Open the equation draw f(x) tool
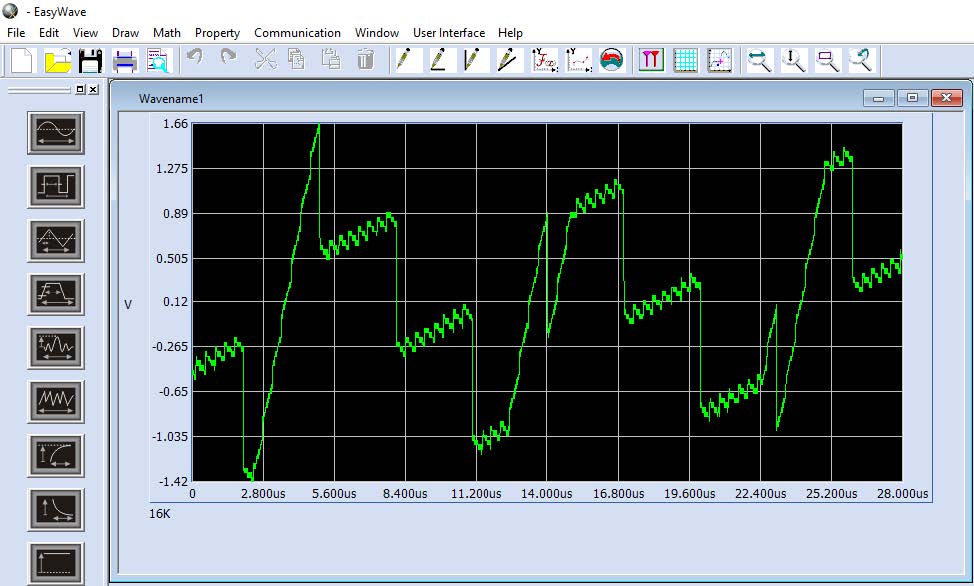Image resolution: width=974 pixels, height=586 pixels. tap(545, 60)
